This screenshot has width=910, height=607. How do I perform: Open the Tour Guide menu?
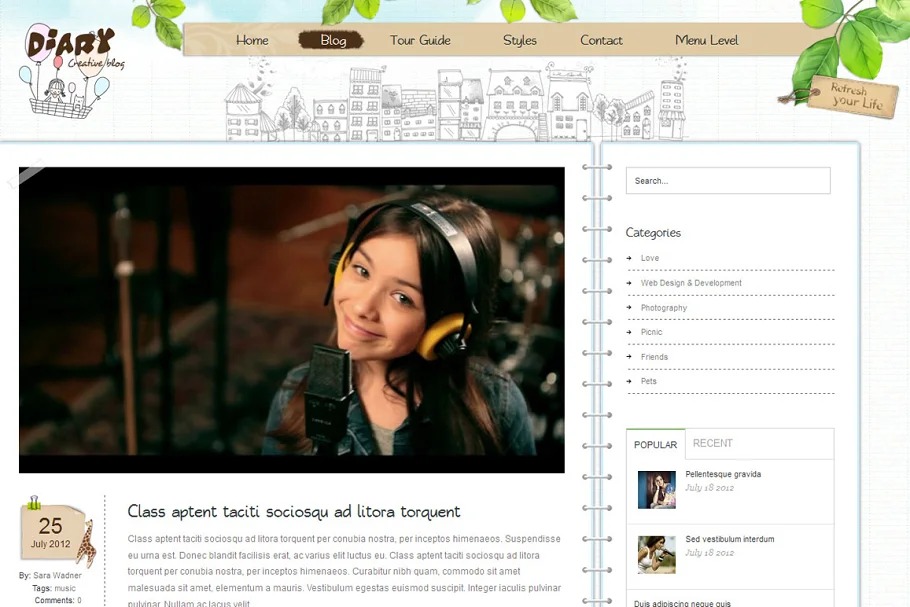click(420, 40)
